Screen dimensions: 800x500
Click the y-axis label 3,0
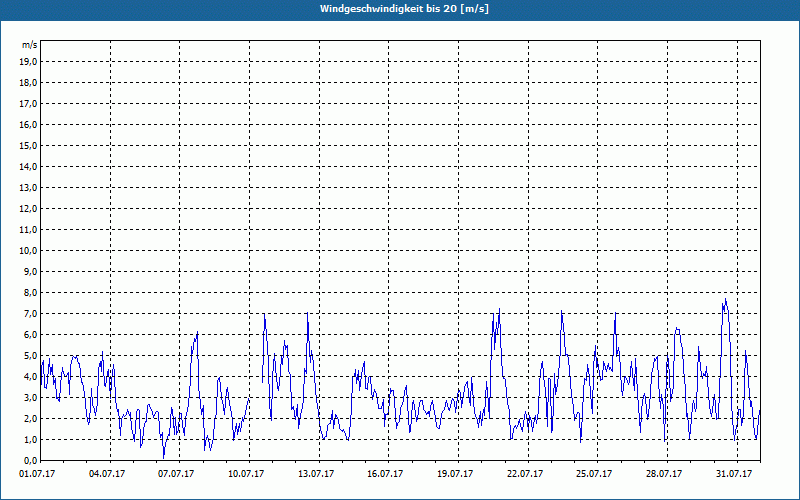click(30, 397)
